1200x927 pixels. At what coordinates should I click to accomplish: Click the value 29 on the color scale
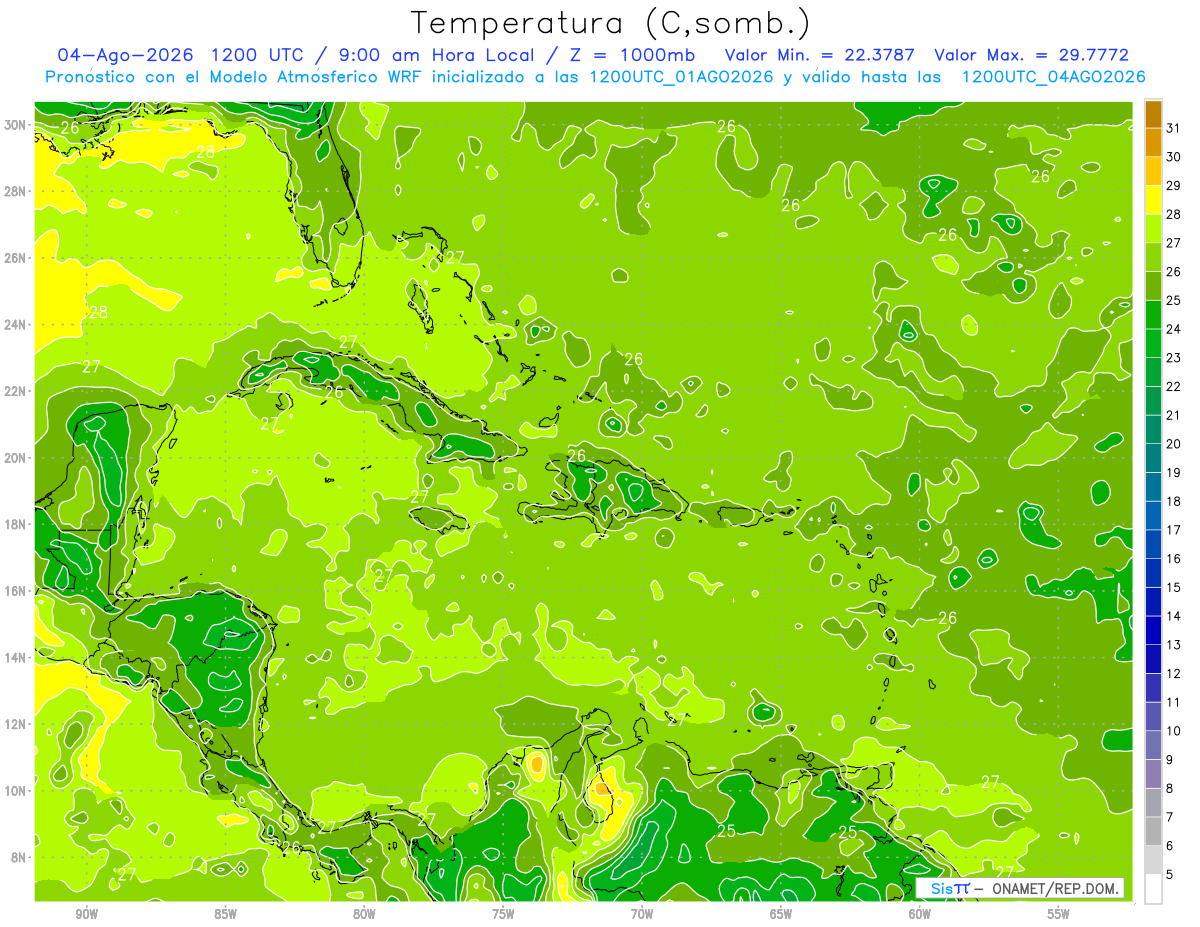click(x=1174, y=185)
